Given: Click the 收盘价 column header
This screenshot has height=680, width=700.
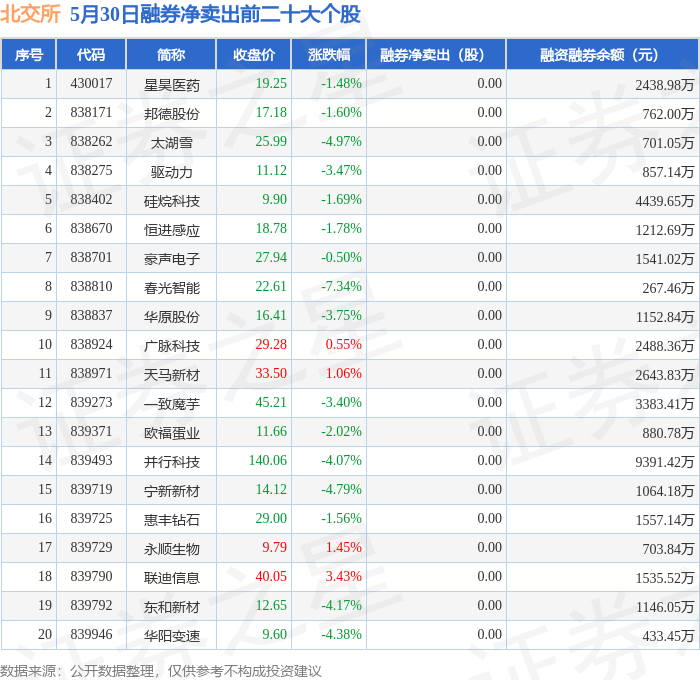Looking at the screenshot, I should 254,54.
